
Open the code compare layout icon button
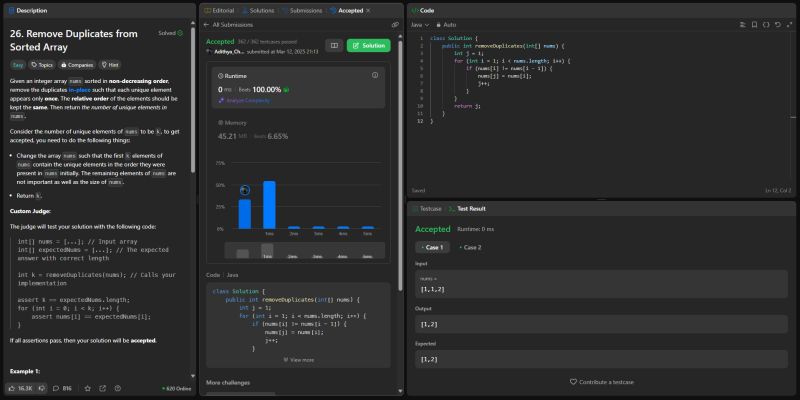tap(334, 45)
